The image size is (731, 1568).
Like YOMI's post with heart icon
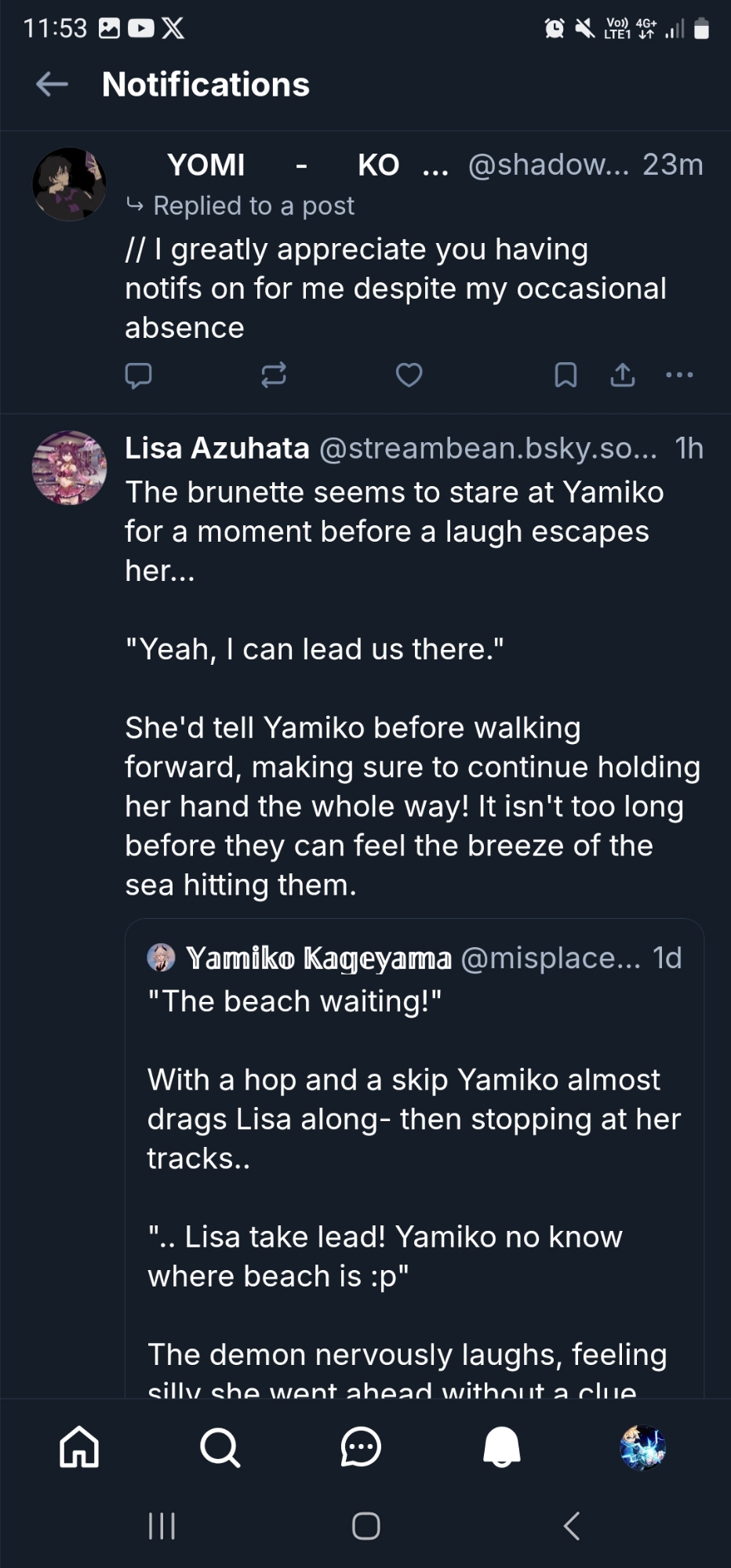(409, 376)
